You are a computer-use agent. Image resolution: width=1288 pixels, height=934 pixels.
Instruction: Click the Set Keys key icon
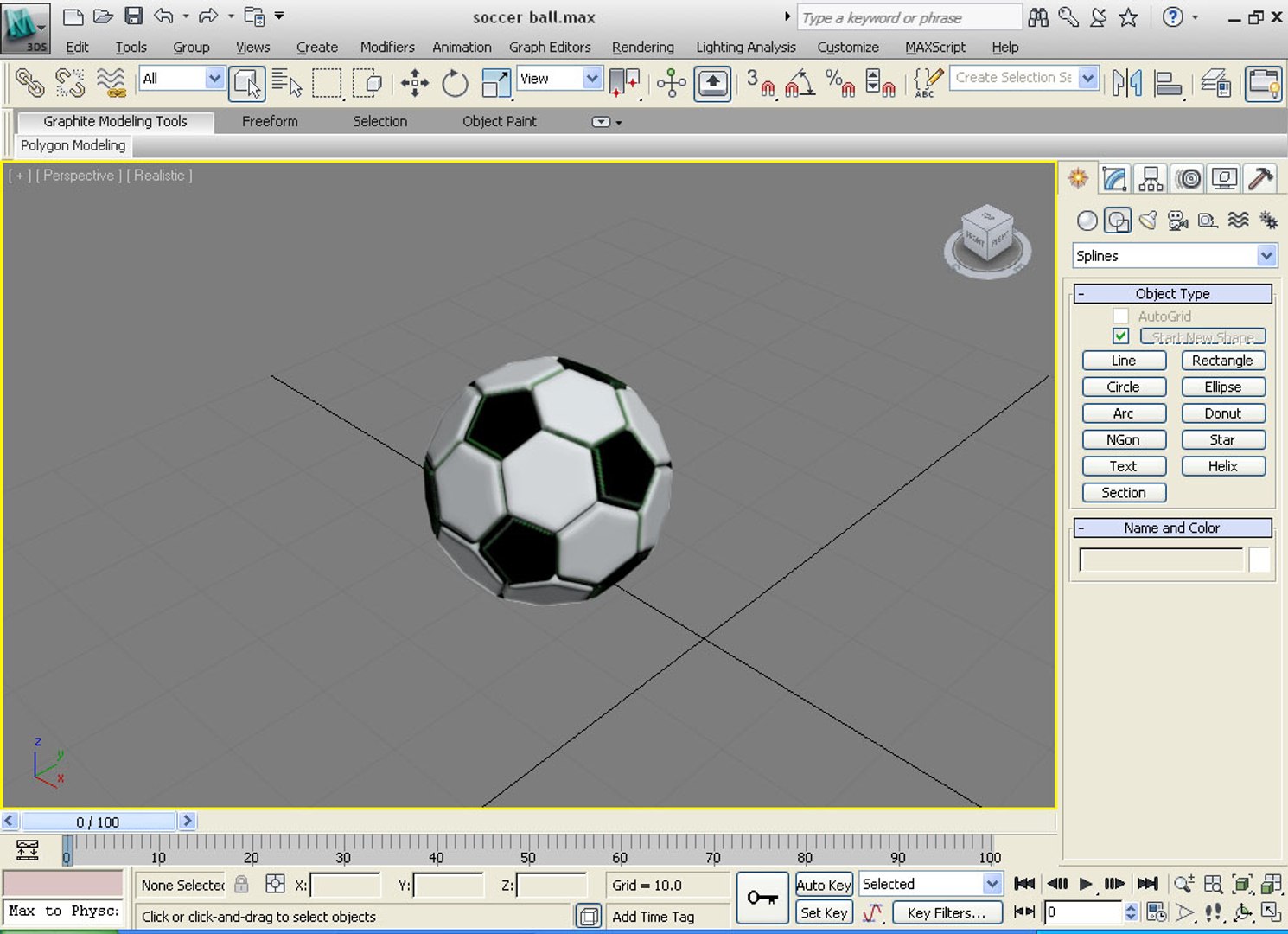tap(762, 899)
